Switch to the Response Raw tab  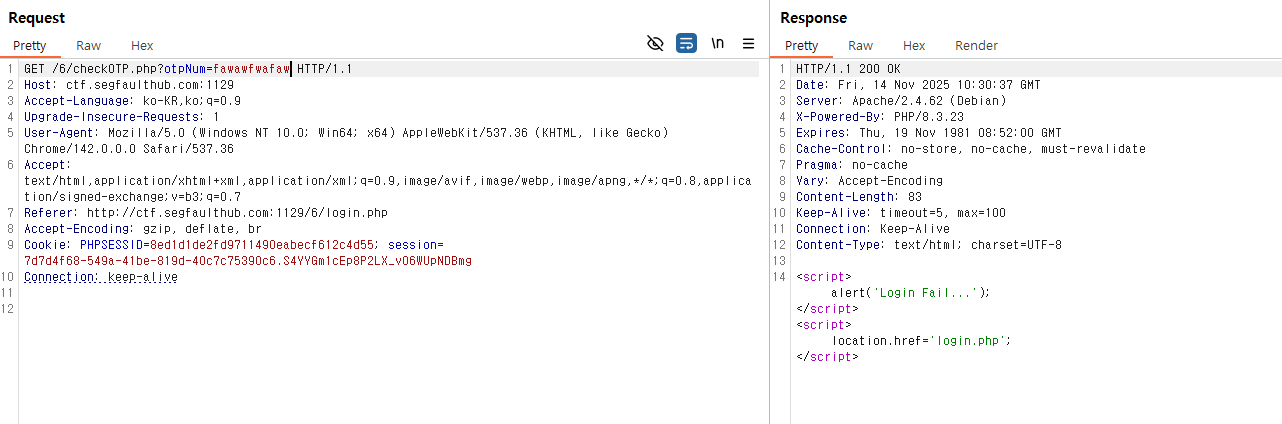860,45
